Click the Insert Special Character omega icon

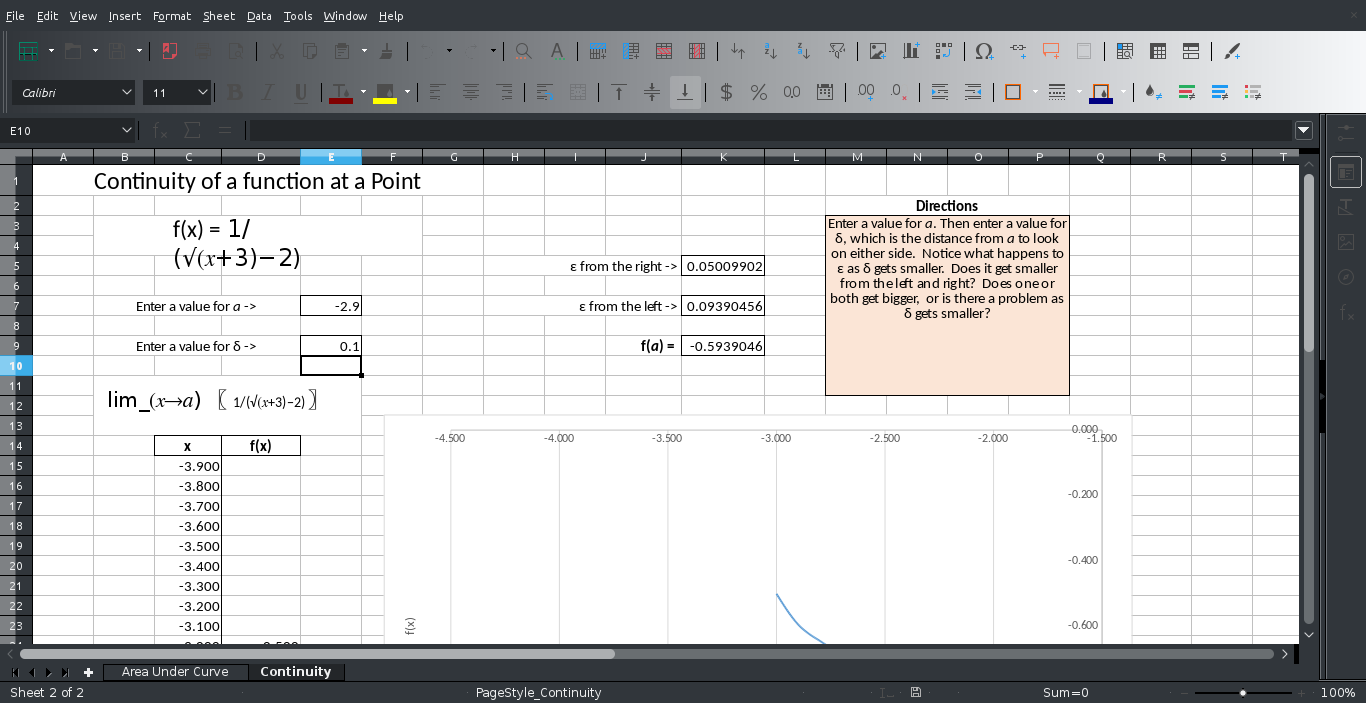984,51
